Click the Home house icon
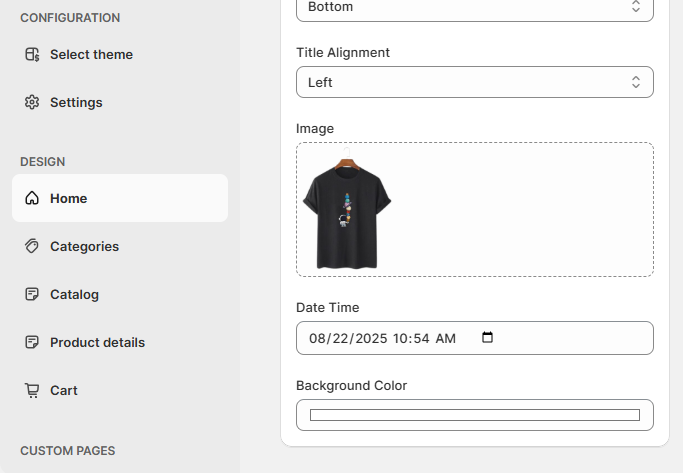Image resolution: width=683 pixels, height=473 pixels. [32, 198]
